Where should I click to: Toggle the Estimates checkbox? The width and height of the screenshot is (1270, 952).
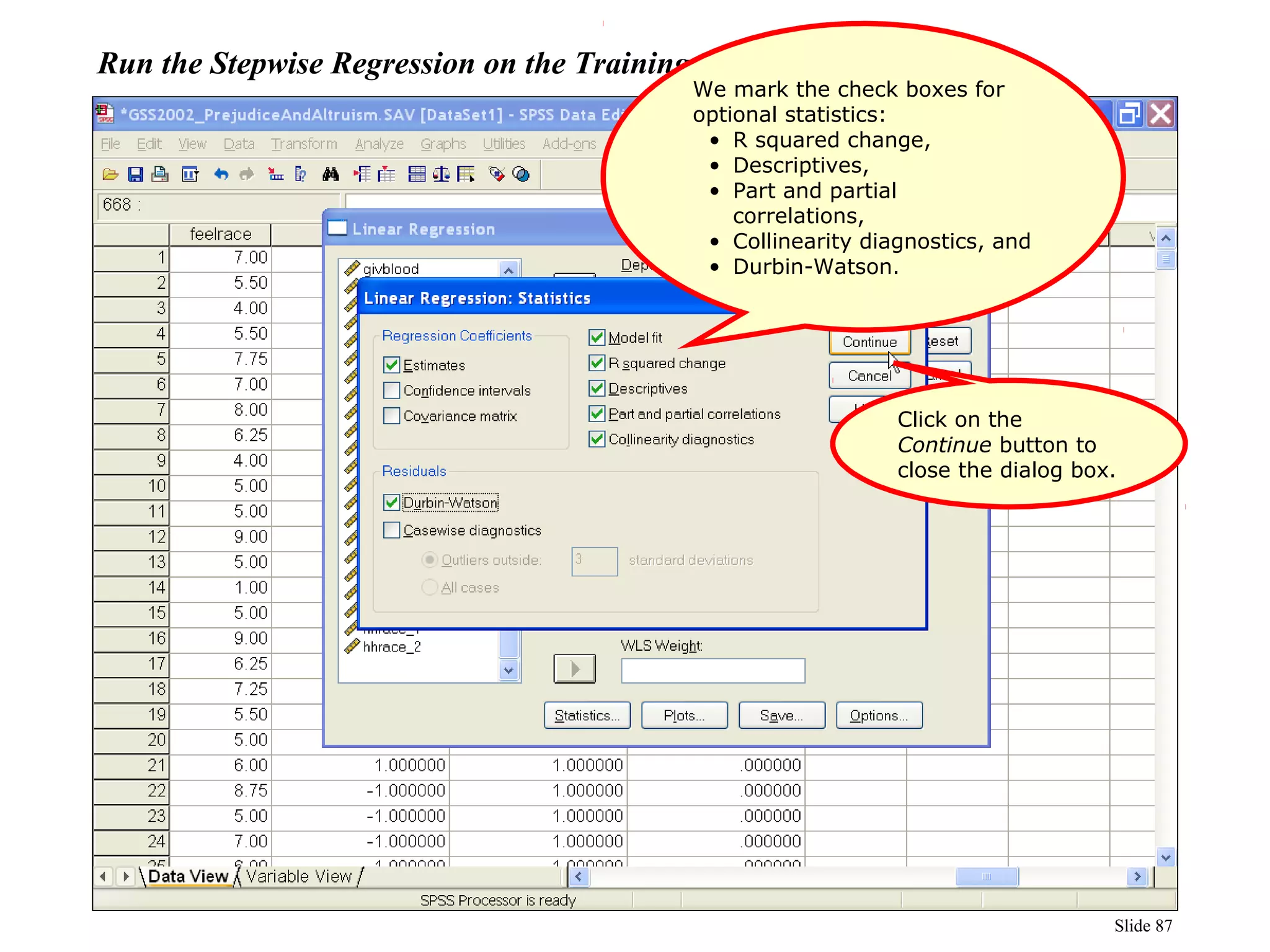tap(391, 365)
